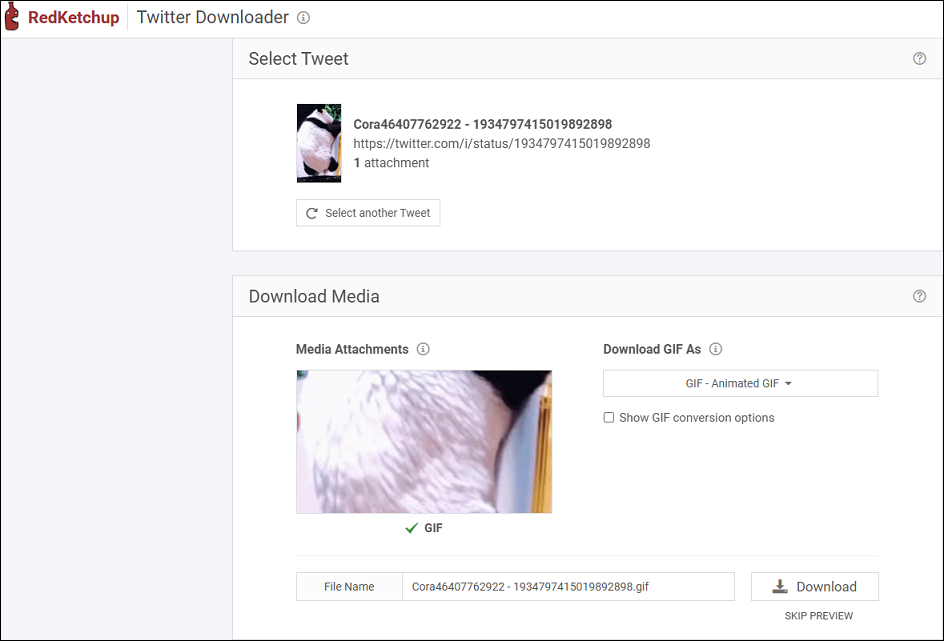This screenshot has height=641, width=944.
Task: Click the RedKetchup bottle logo icon
Action: point(12,16)
